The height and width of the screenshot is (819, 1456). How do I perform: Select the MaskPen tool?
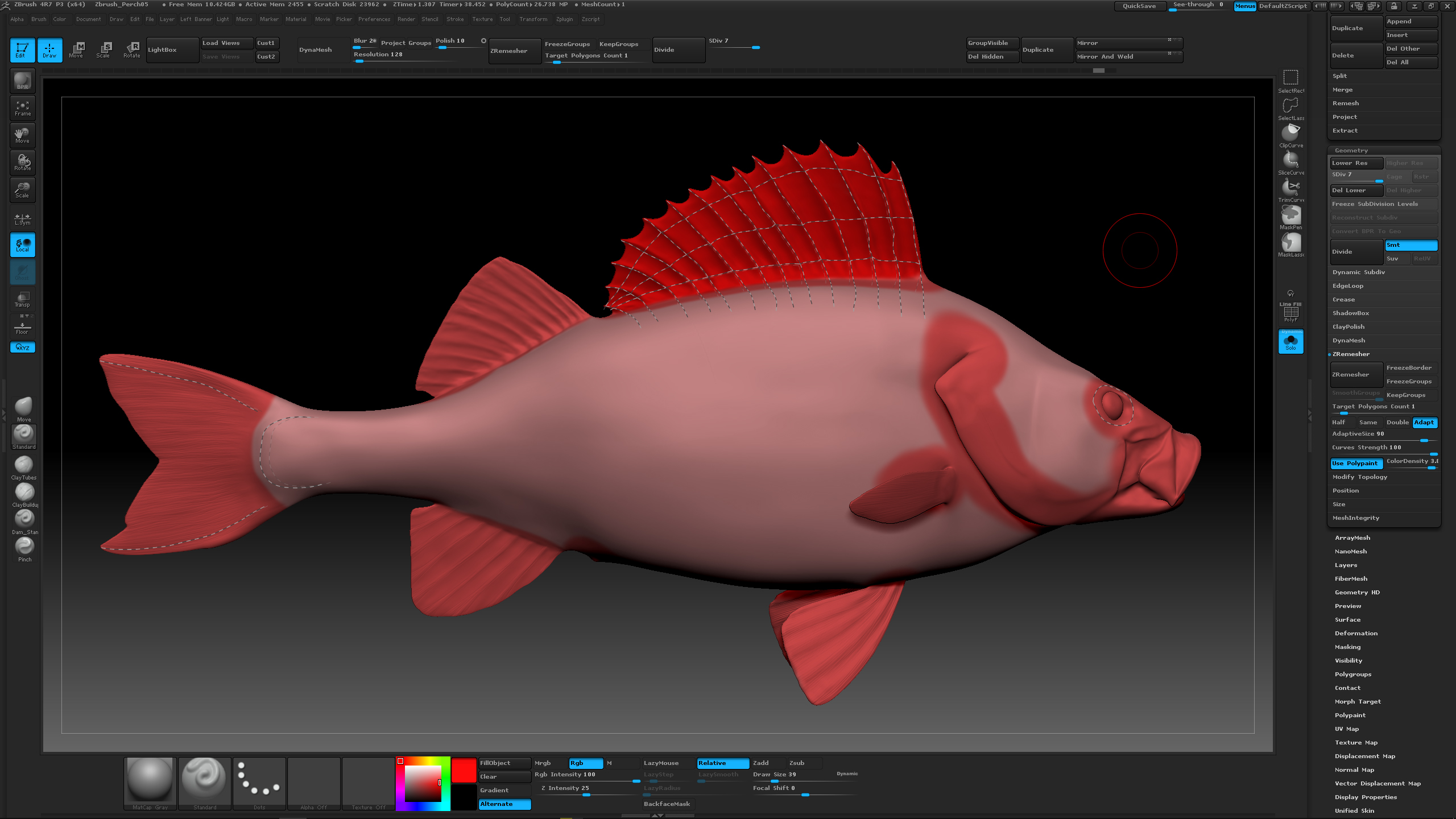(1291, 217)
